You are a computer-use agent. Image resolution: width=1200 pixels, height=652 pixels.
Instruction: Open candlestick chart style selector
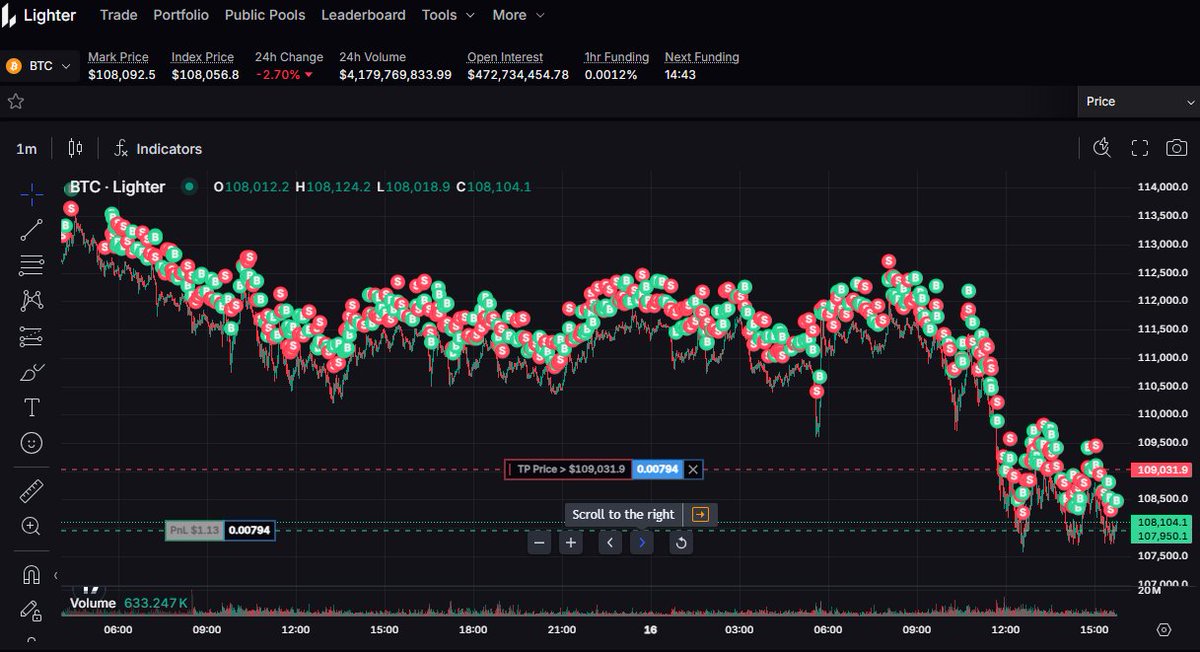click(75, 148)
